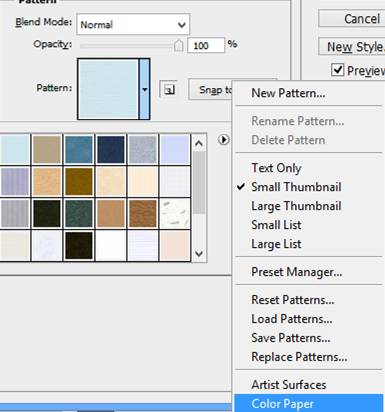Toggle the Preview checkbox

338,70
